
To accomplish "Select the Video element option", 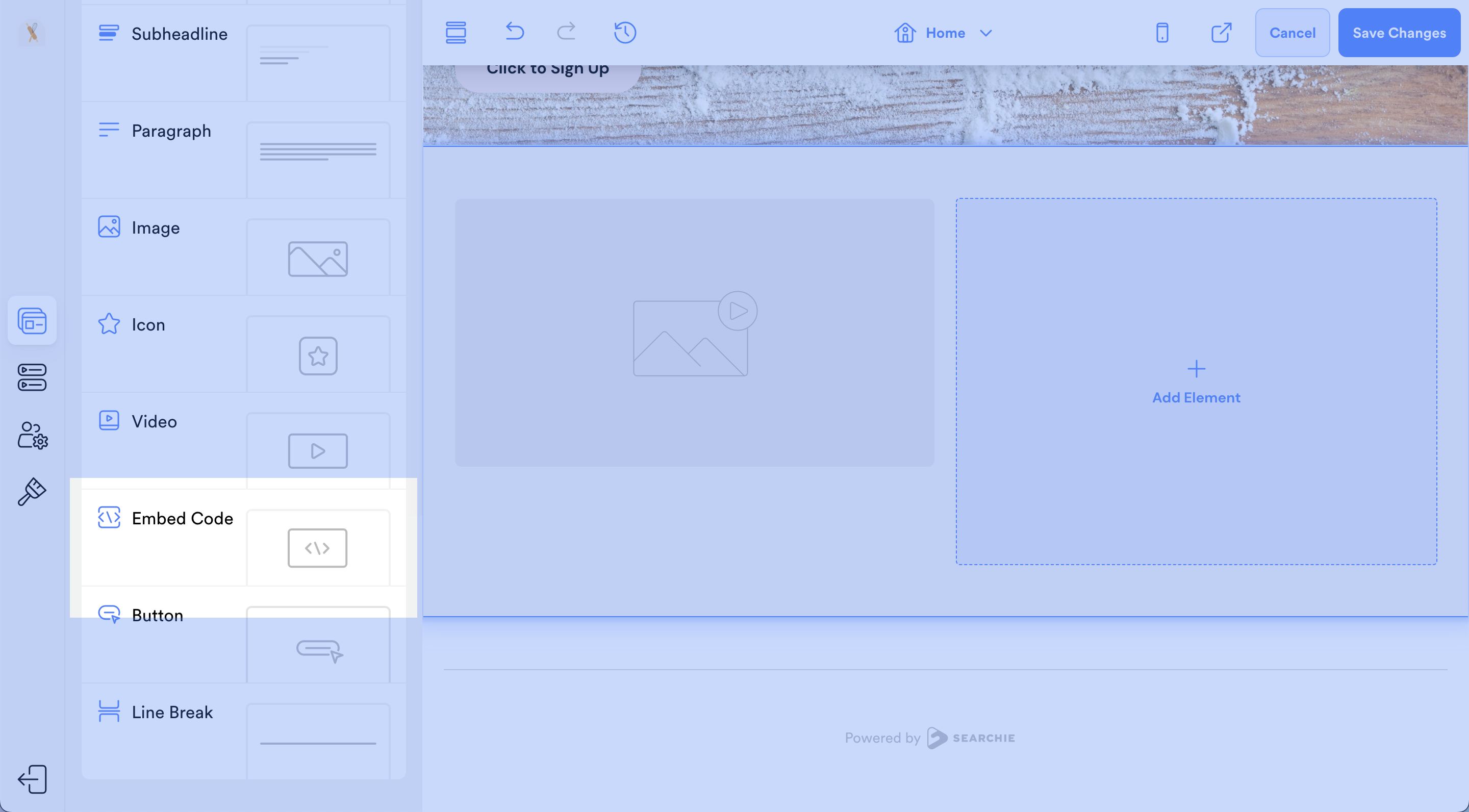I will (x=154, y=421).
